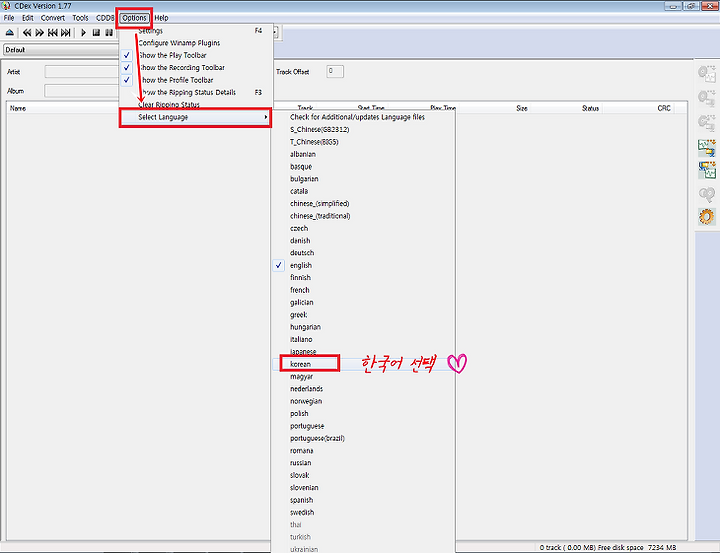Image resolution: width=720 pixels, height=553 pixels.
Task: Click the Play button in the toolbar
Action: pos(84,33)
